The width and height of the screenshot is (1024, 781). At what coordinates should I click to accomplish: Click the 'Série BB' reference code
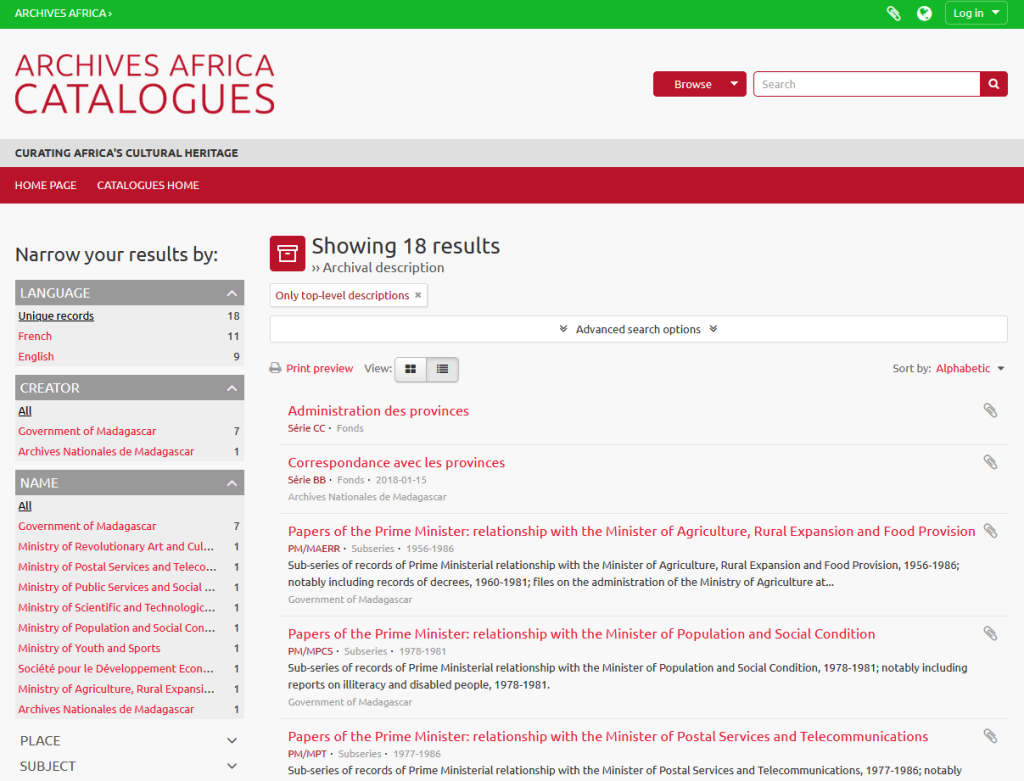pyautogui.click(x=307, y=480)
